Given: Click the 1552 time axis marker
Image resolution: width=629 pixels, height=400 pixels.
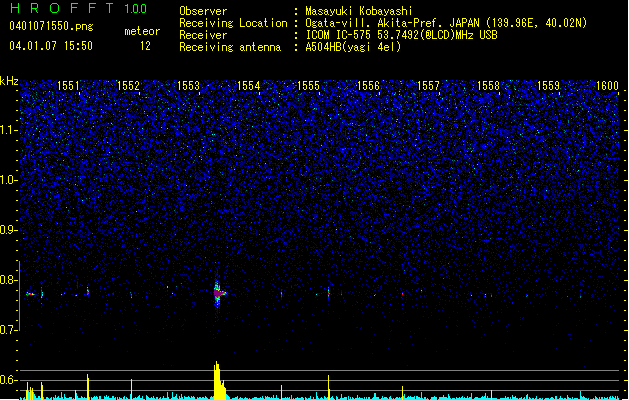Looking at the screenshot, I should tap(128, 86).
